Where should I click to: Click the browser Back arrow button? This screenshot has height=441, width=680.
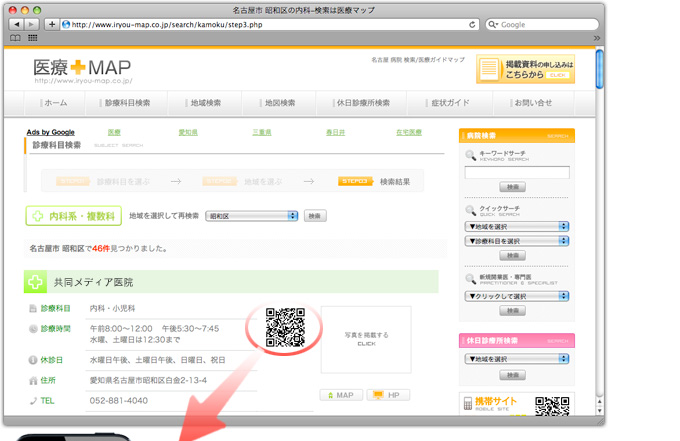click(x=16, y=24)
